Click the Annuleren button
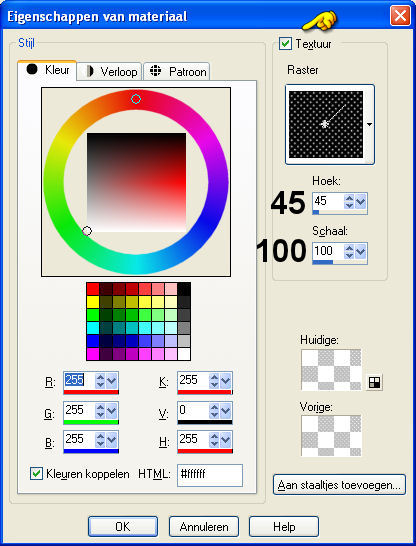This screenshot has width=416, height=546. (204, 526)
